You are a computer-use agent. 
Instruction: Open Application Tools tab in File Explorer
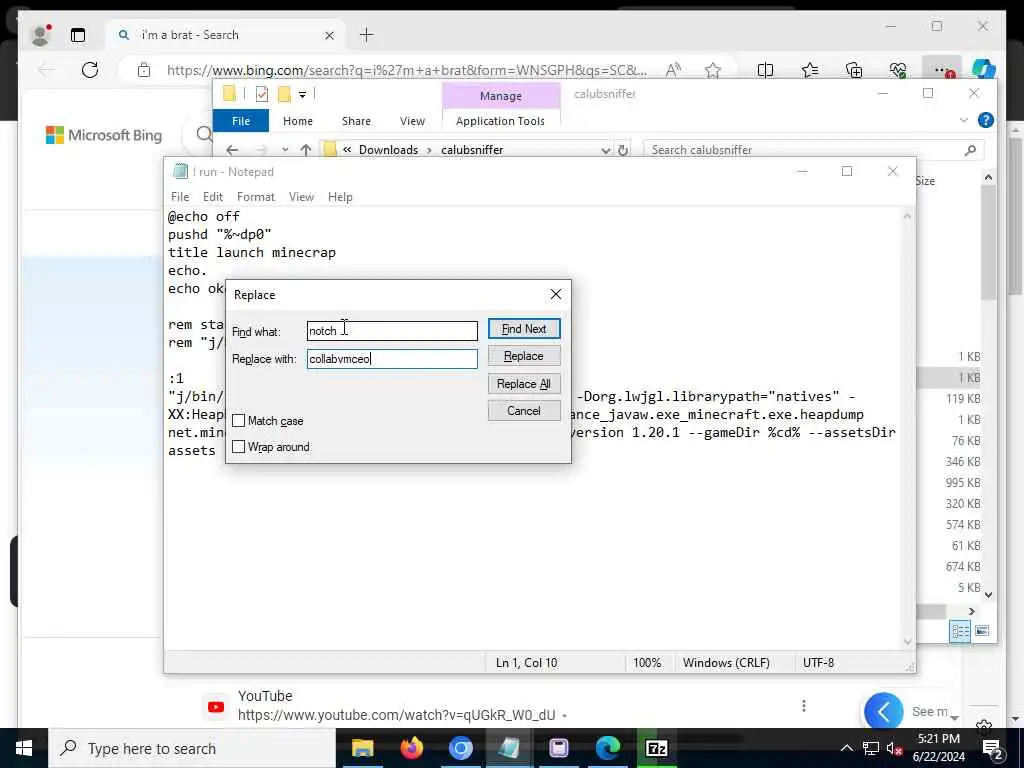tap(500, 121)
